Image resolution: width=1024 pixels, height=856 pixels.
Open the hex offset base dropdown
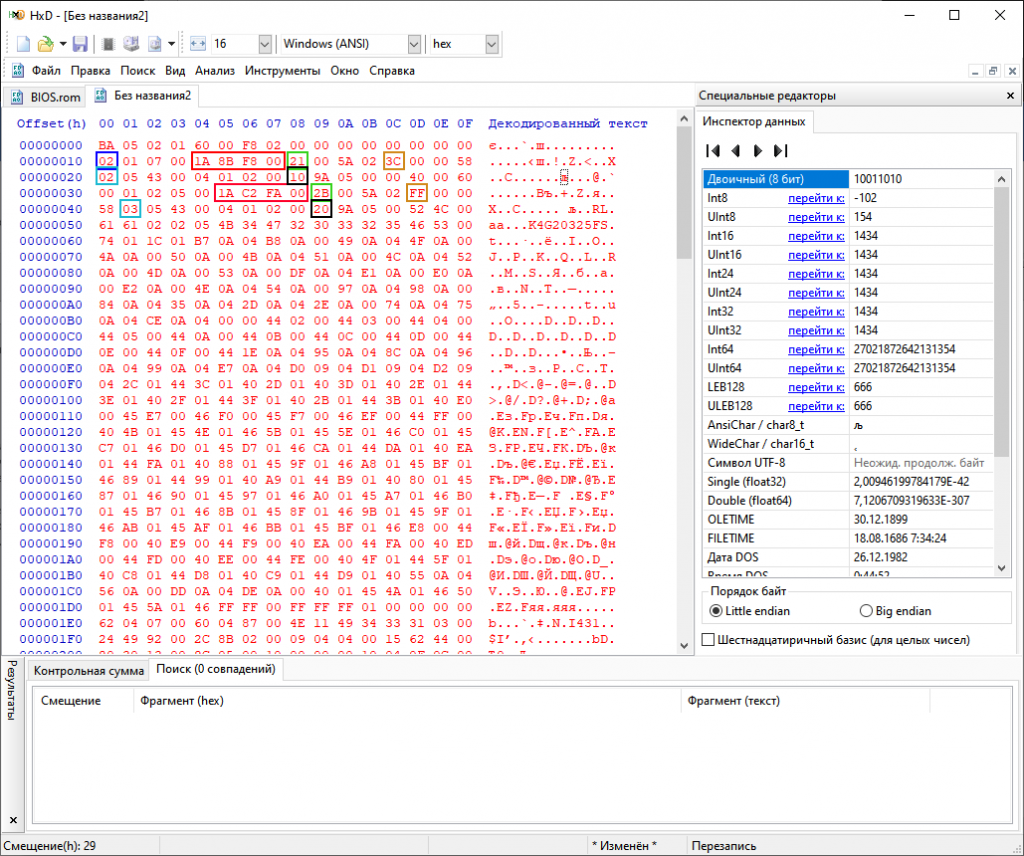click(491, 44)
